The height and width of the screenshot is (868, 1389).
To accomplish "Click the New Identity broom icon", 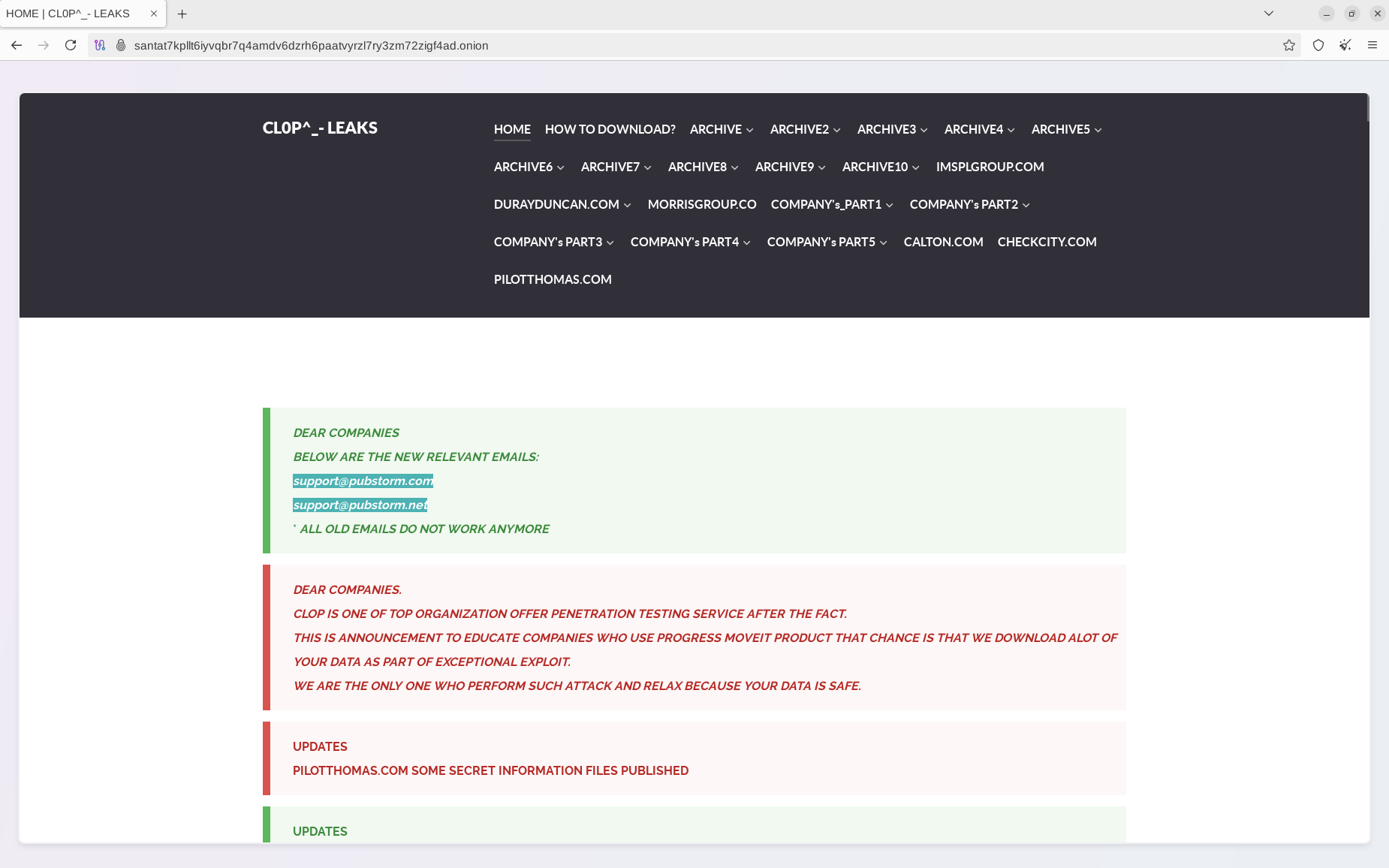I will tap(1345, 45).
